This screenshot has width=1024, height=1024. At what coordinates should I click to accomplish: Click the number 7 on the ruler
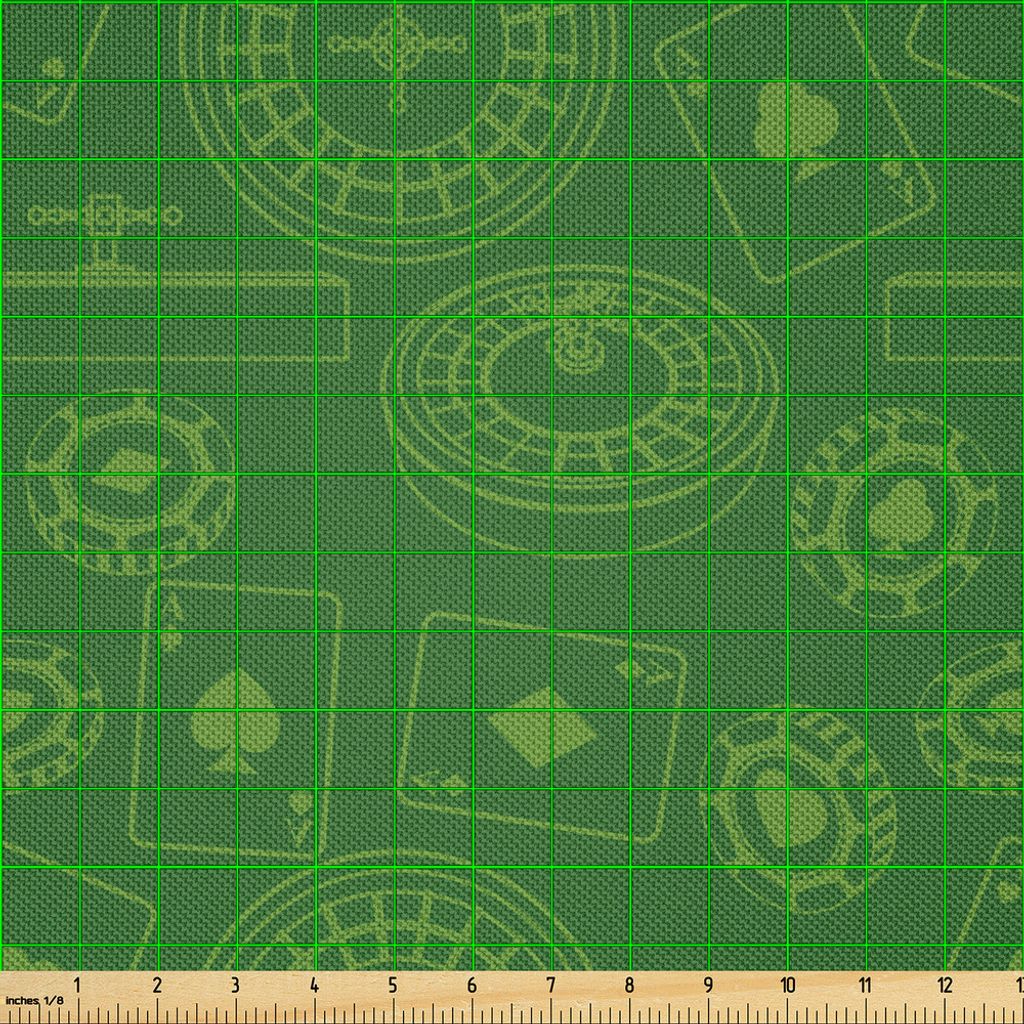551,985
